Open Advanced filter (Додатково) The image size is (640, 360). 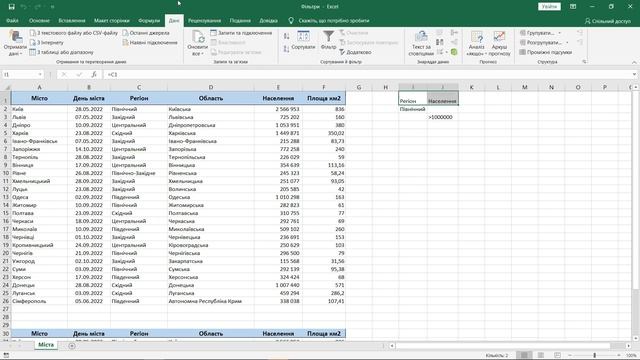355,52
